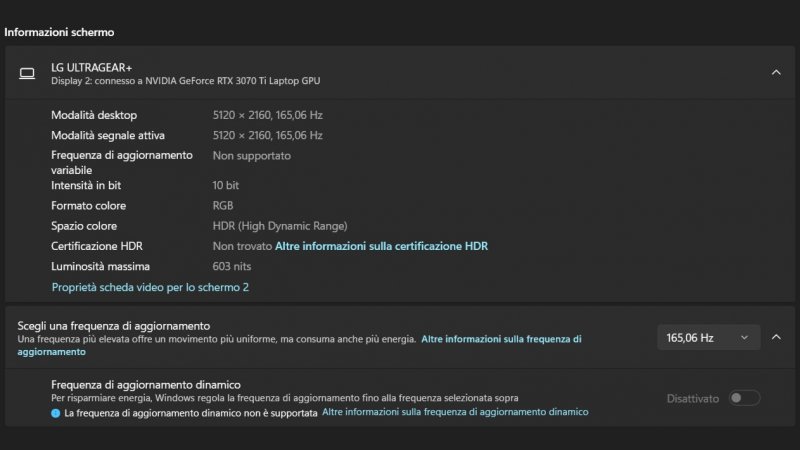
Task: Open Altre informazioni sulla frequenza di aggiornamento link
Action: pyautogui.click(x=299, y=345)
